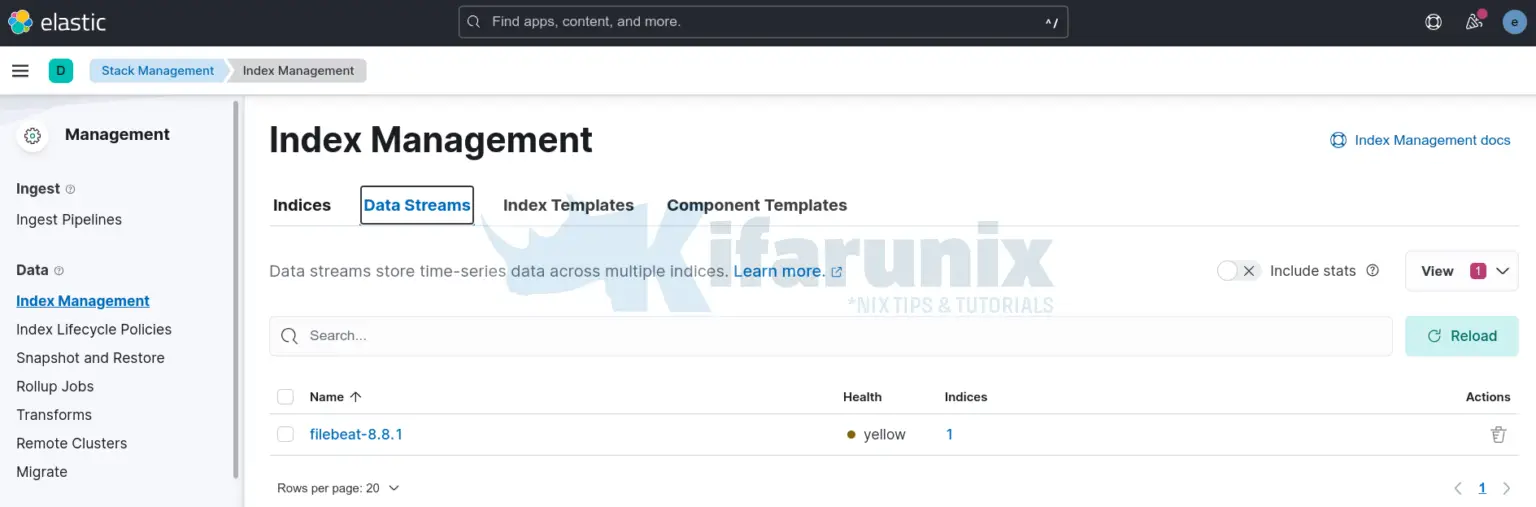Open the hamburger navigation menu
Viewport: 1536px width, 507px height.
[20, 70]
